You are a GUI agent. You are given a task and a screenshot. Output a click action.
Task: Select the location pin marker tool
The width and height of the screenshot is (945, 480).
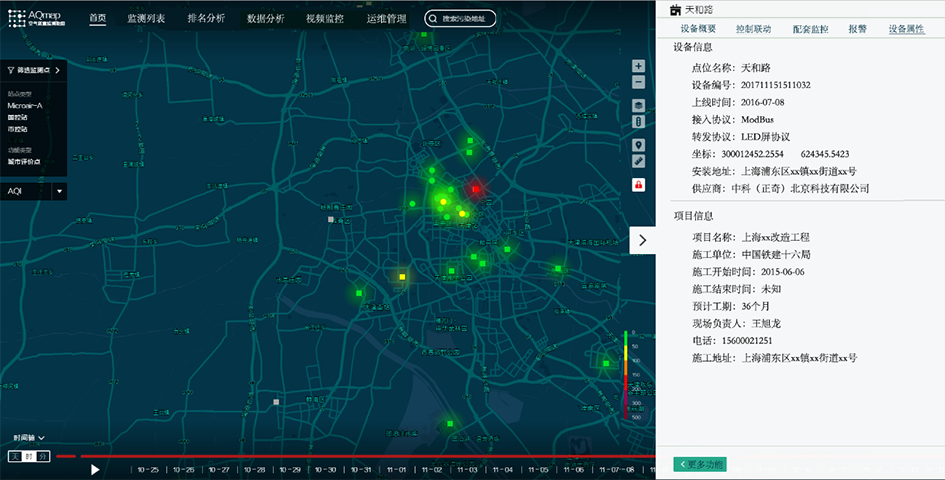(x=639, y=145)
